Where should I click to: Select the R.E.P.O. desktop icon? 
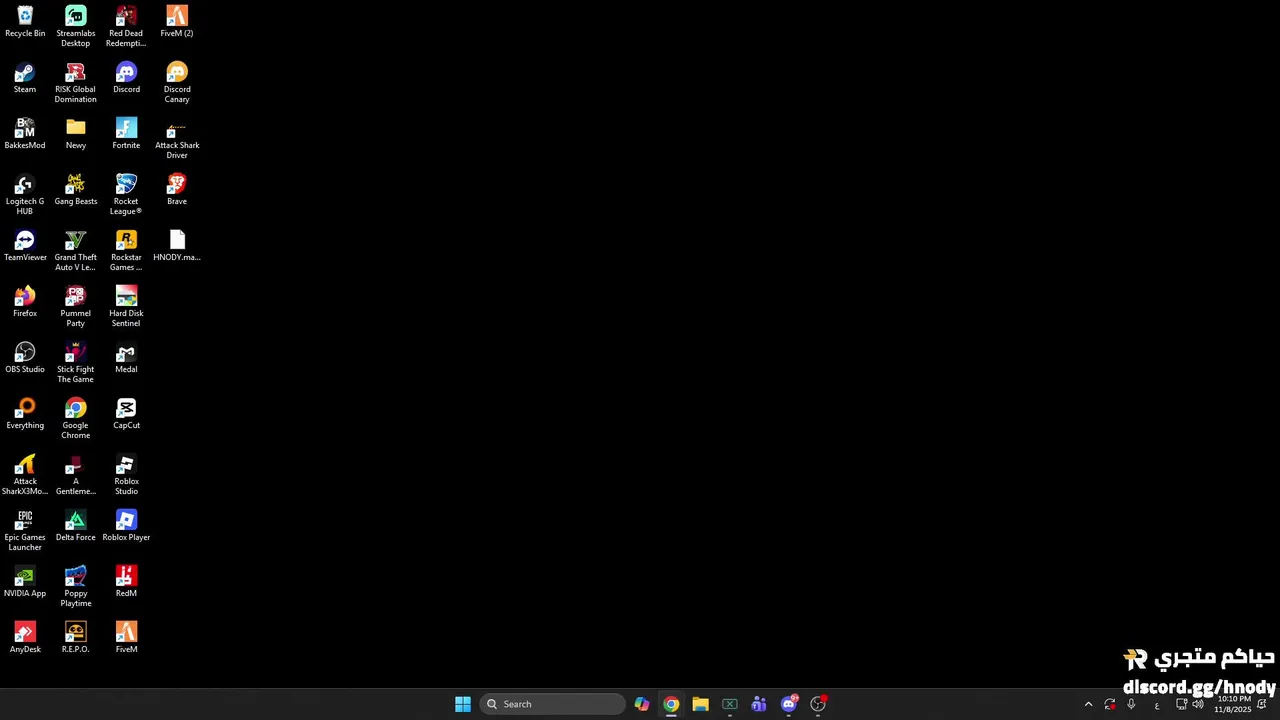[75, 638]
